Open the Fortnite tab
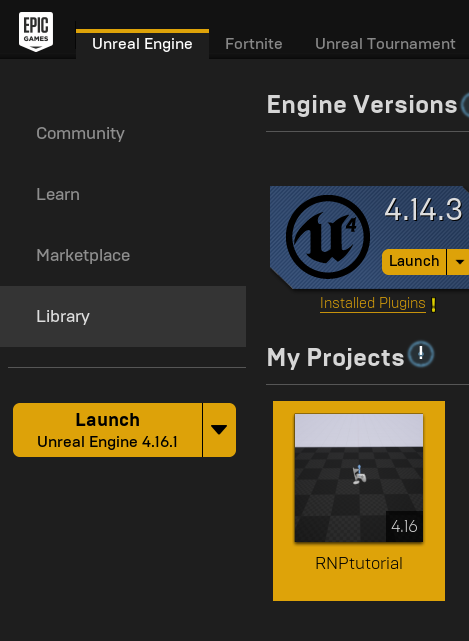Image resolution: width=469 pixels, height=641 pixels. point(254,44)
